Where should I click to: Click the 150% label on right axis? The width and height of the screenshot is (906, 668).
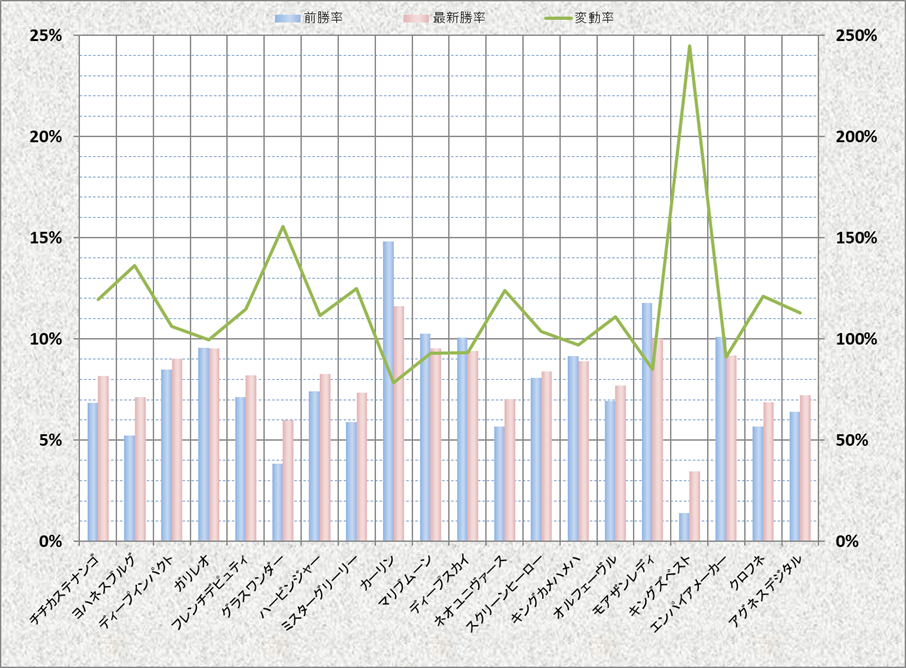(855, 238)
